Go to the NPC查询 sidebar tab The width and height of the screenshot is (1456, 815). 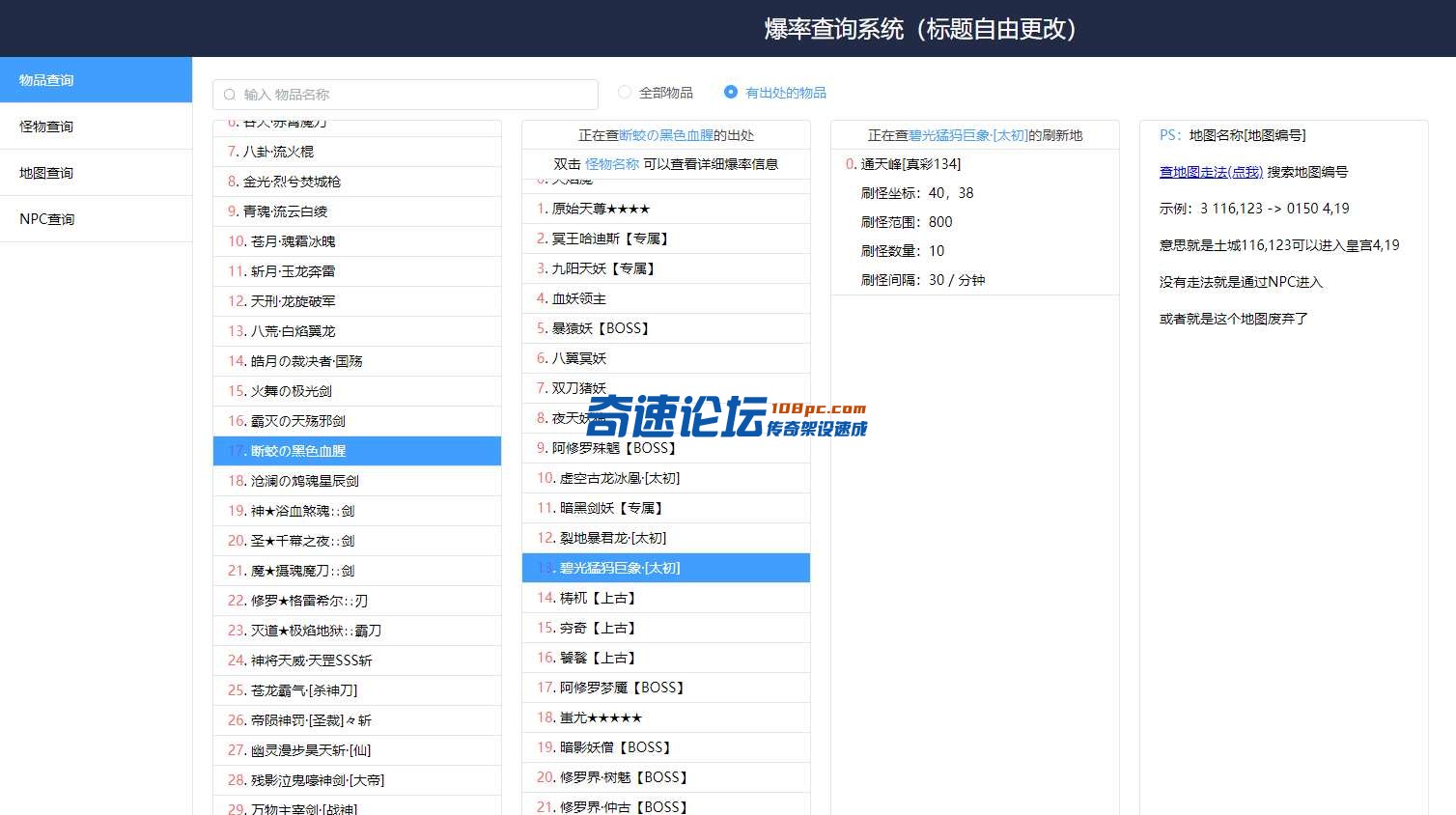pyautogui.click(x=96, y=219)
